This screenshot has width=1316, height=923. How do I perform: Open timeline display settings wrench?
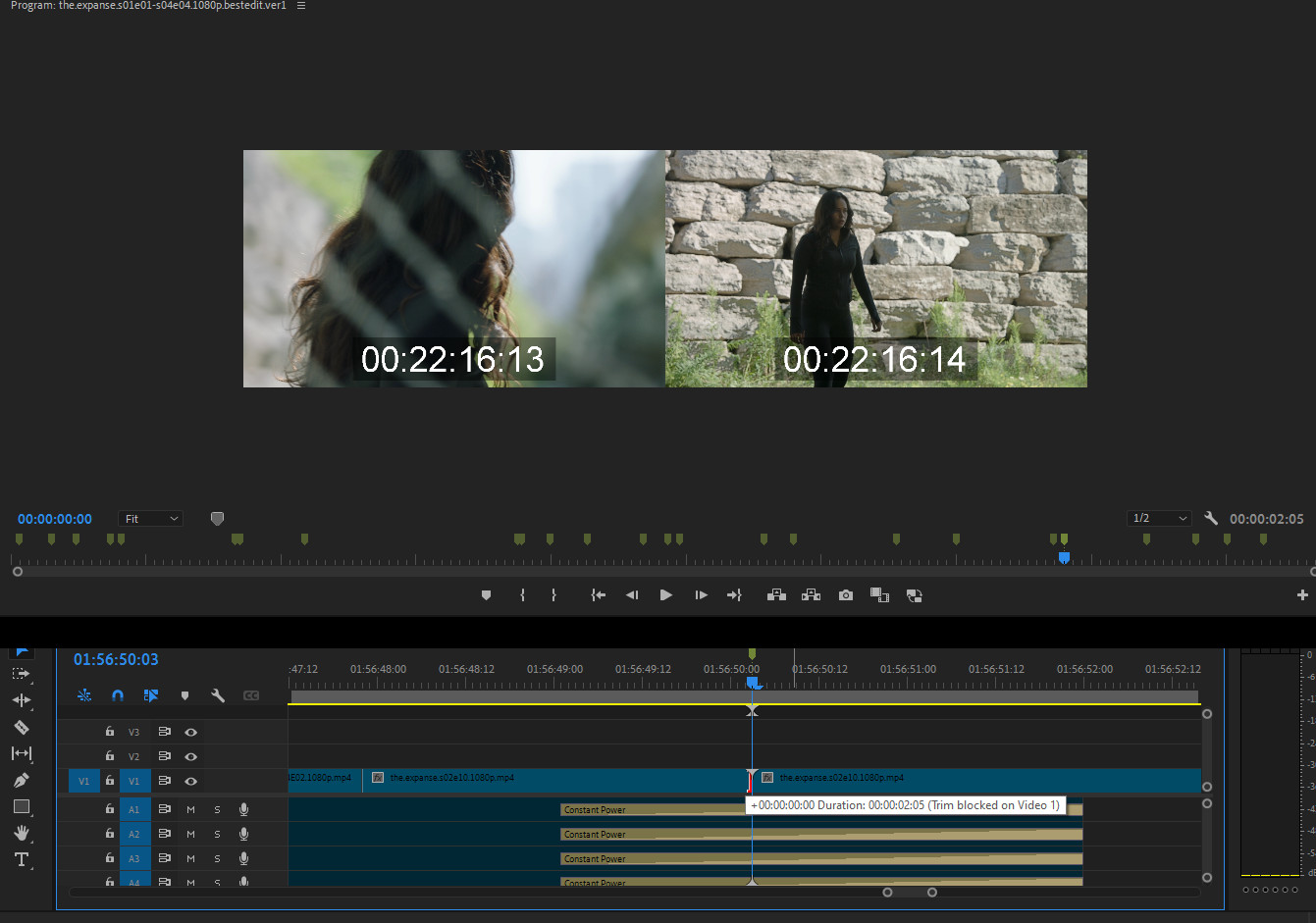coord(218,695)
